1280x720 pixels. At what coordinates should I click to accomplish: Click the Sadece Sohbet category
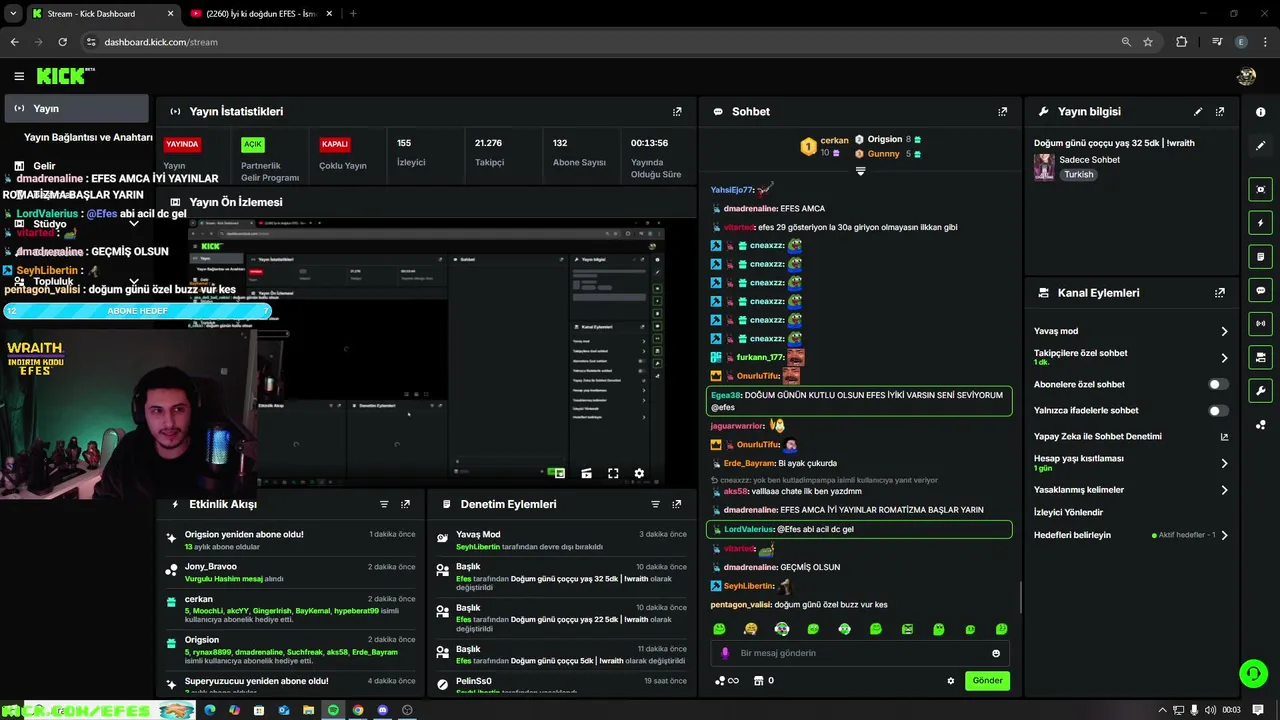(1089, 160)
